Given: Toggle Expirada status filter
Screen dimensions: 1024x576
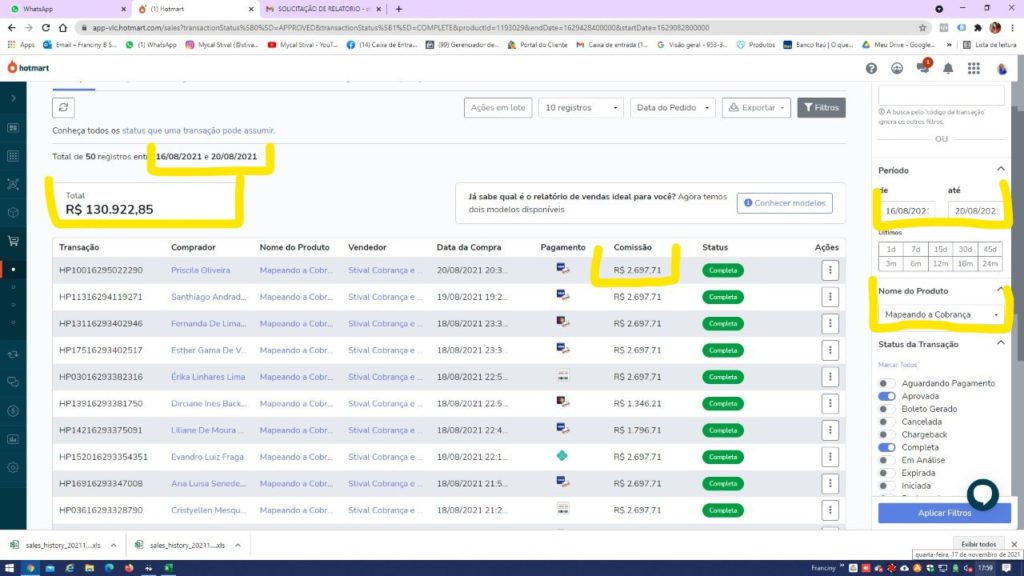Looking at the screenshot, I should click(x=886, y=473).
